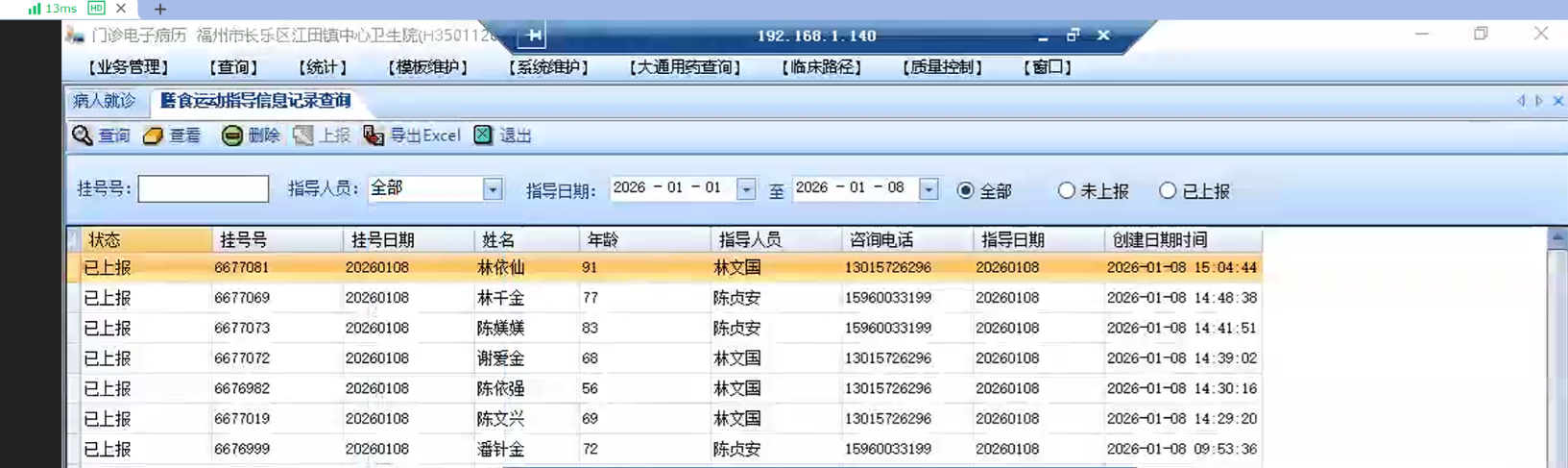Sort by 咨询电话 column header
1568x468 pixels.
[907, 239]
